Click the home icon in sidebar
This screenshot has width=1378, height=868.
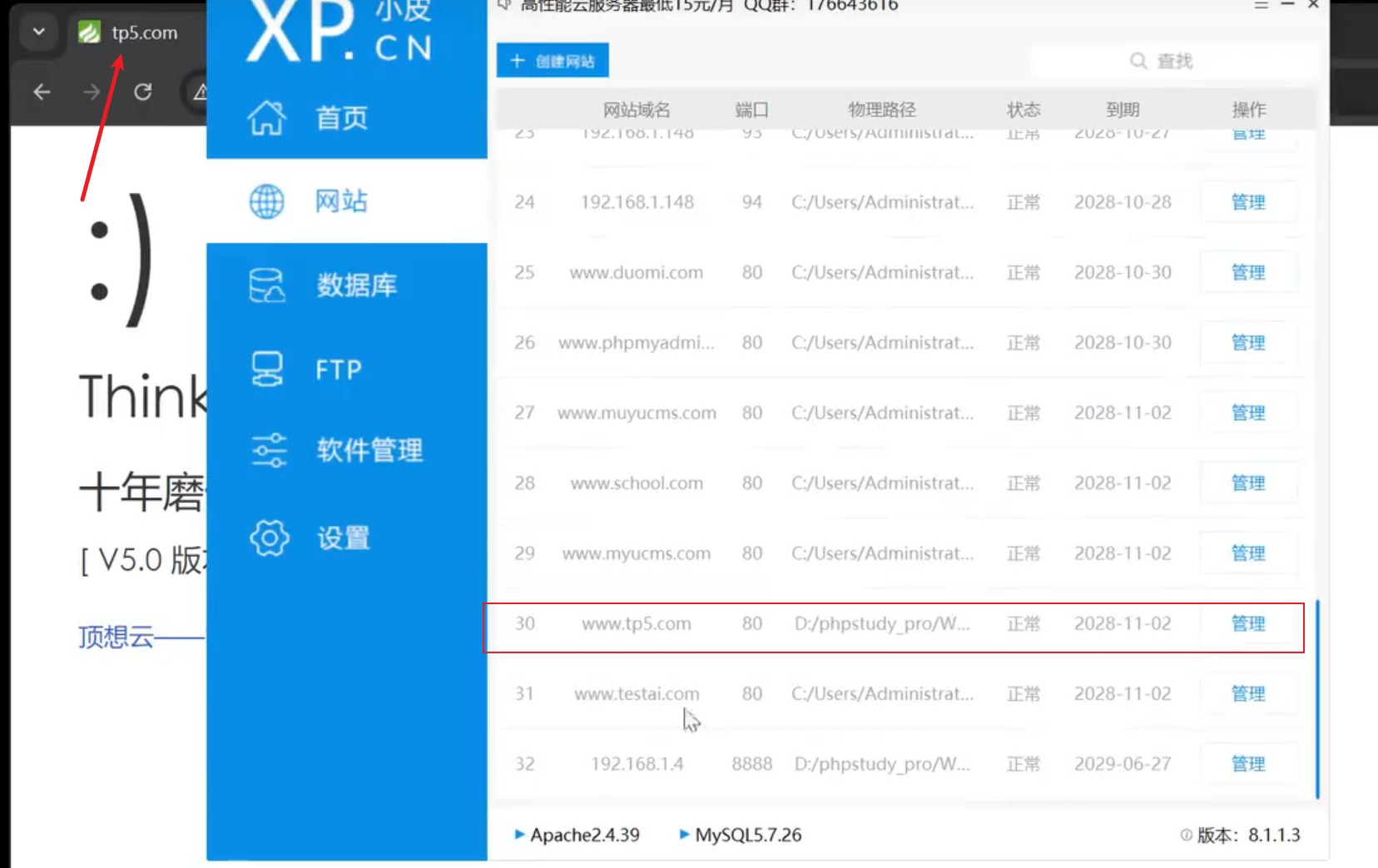[266, 118]
